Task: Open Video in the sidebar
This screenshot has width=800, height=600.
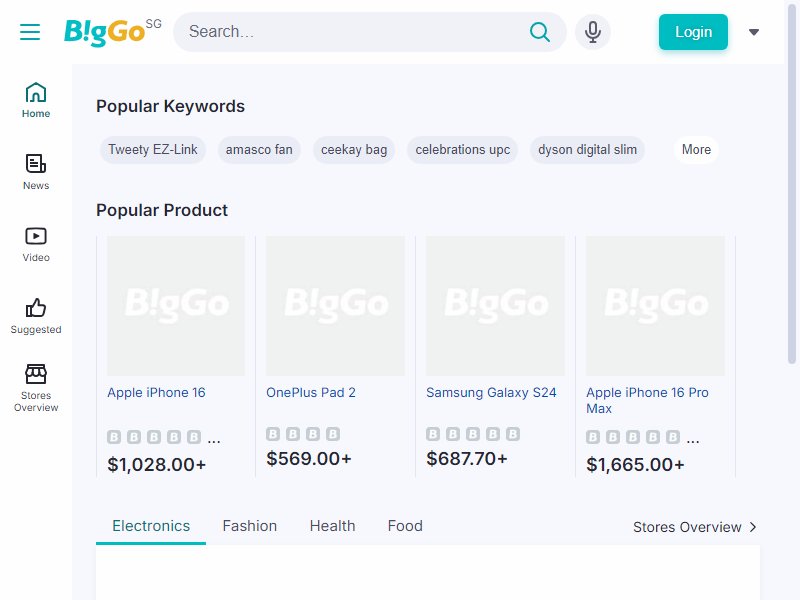Action: click(x=36, y=244)
